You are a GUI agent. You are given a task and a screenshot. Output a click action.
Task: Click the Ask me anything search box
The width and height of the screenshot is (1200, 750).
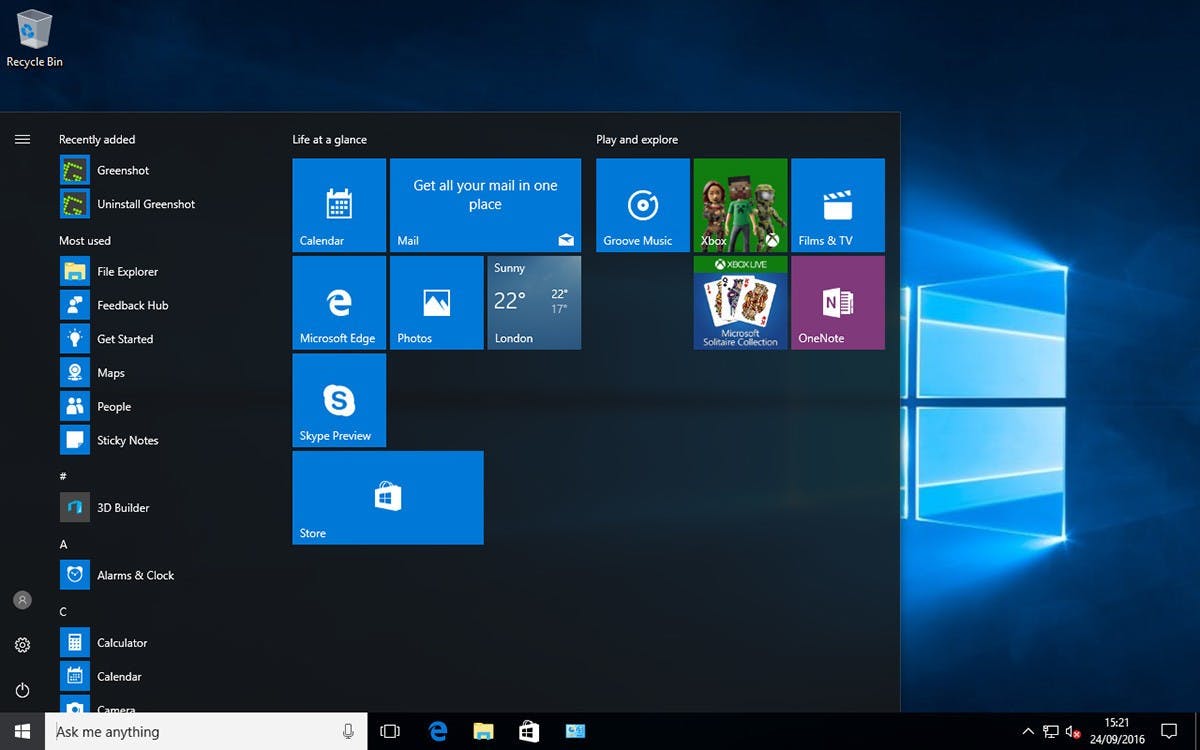(x=200, y=731)
